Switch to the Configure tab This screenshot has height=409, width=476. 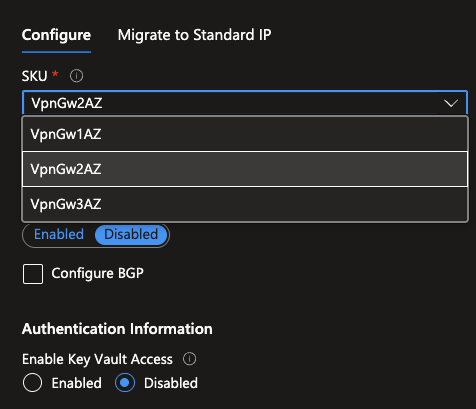pos(56,35)
